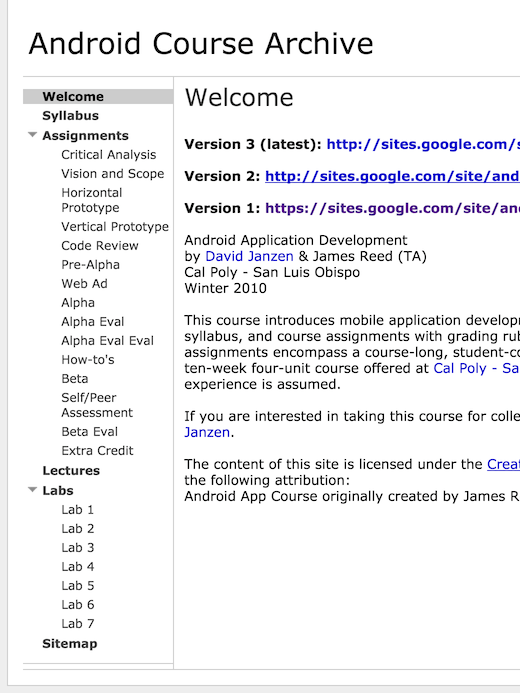Open Lab 7 page
This screenshot has height=693, width=520.
[78, 624]
